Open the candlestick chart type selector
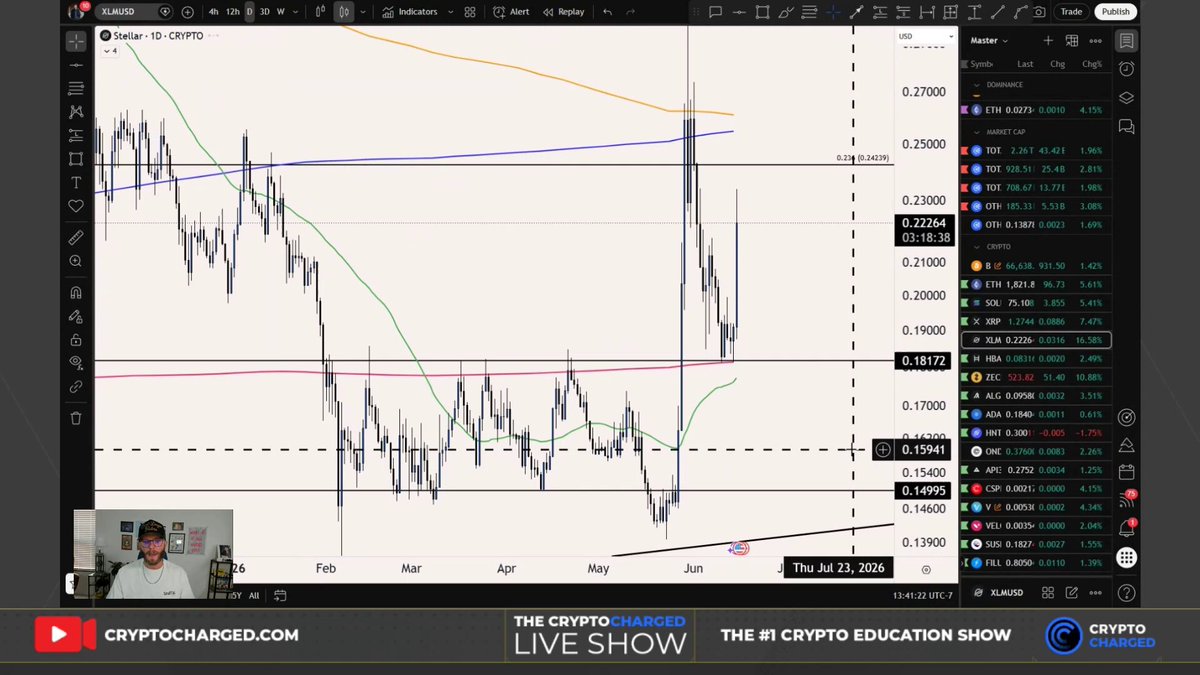 tap(343, 12)
